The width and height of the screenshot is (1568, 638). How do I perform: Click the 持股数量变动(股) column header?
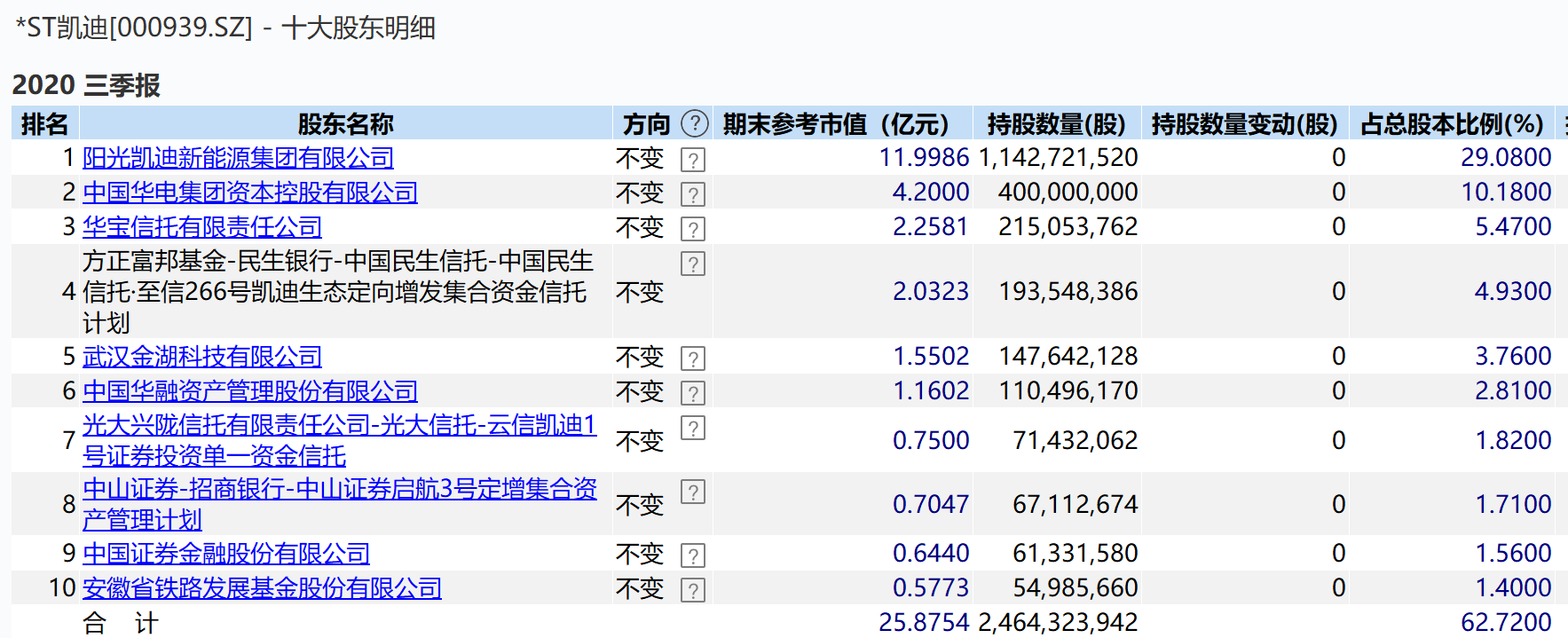[x=1245, y=123]
